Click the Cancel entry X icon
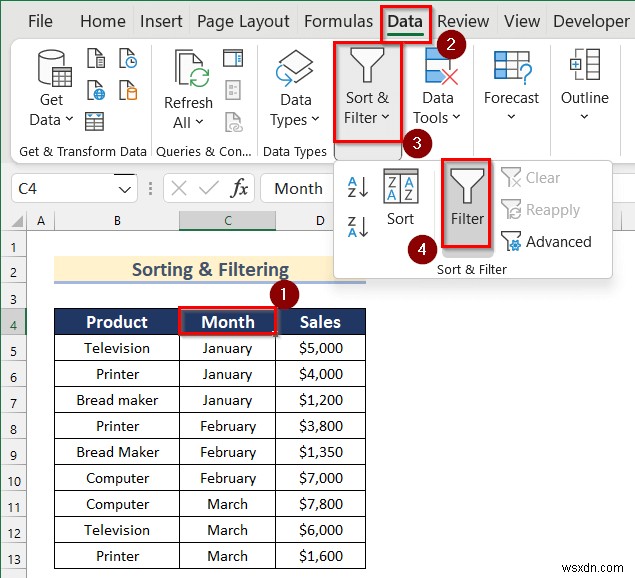 (179, 188)
